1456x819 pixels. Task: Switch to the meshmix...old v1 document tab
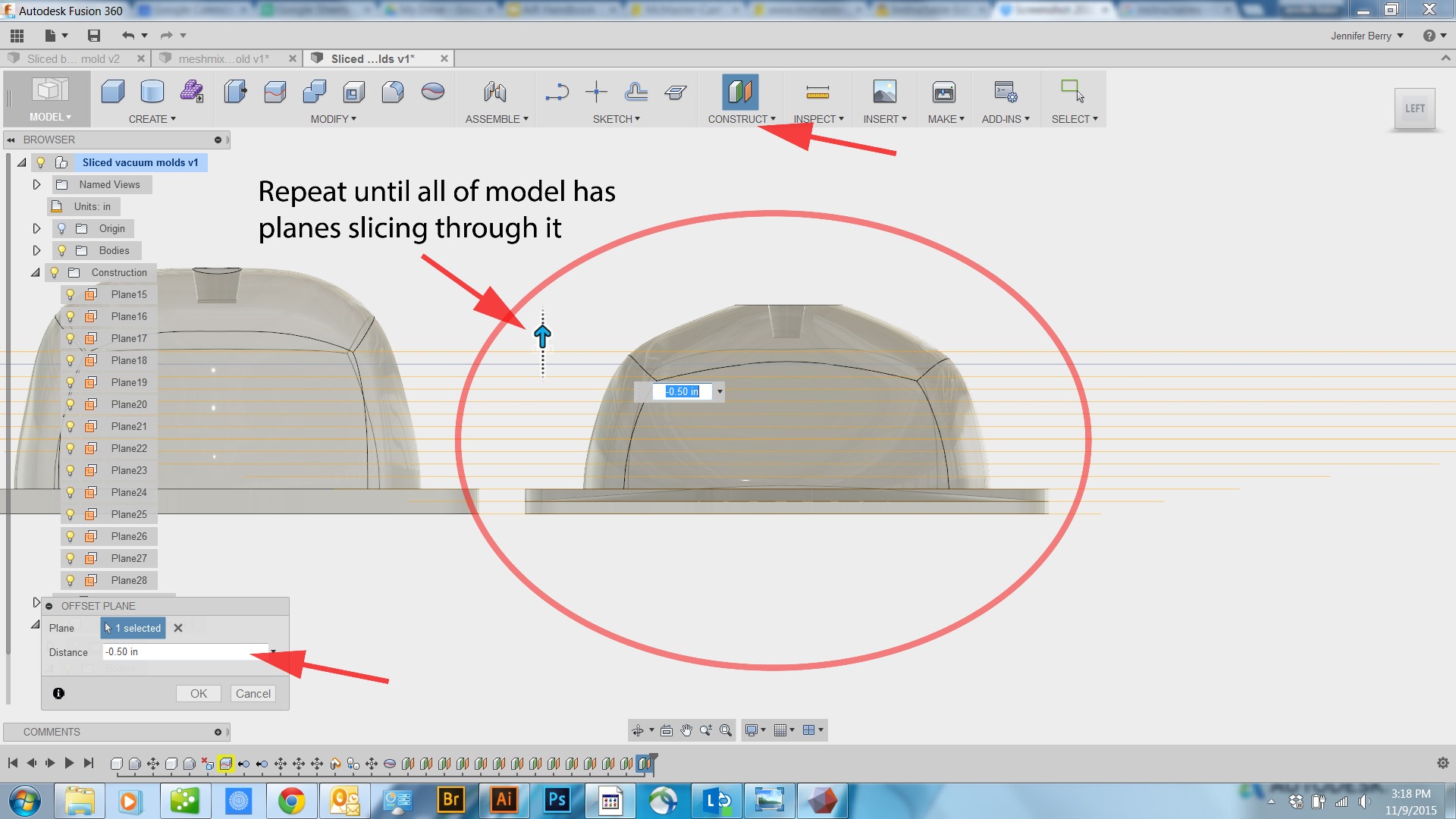click(x=224, y=58)
